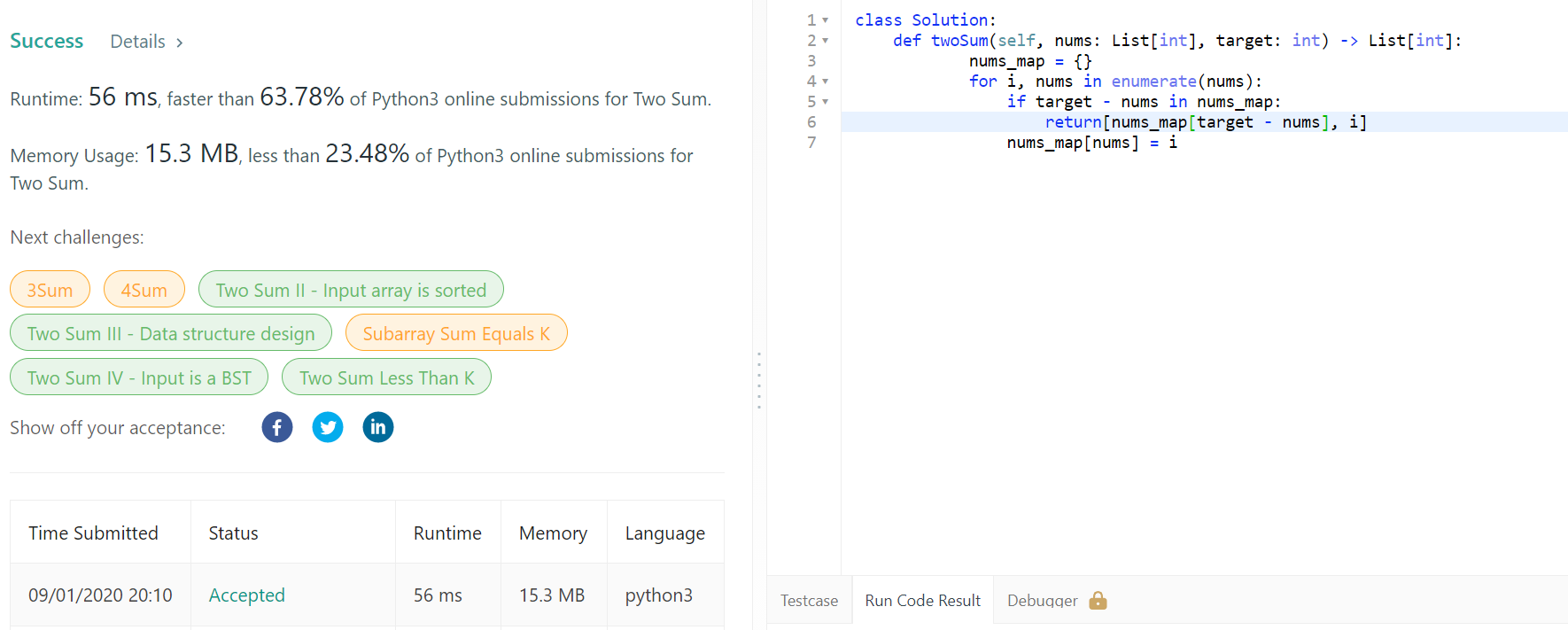Click the 23.48% memory percentile text
1568x630 pixels.
(367, 153)
